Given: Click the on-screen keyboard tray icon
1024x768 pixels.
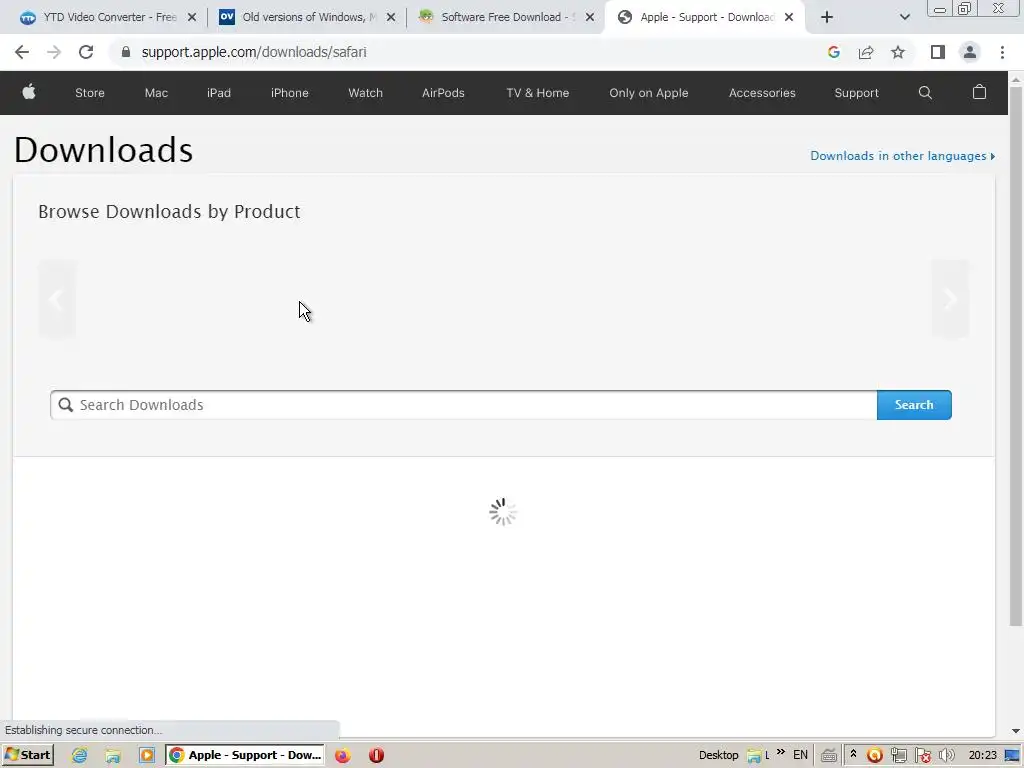Looking at the screenshot, I should (x=829, y=756).
